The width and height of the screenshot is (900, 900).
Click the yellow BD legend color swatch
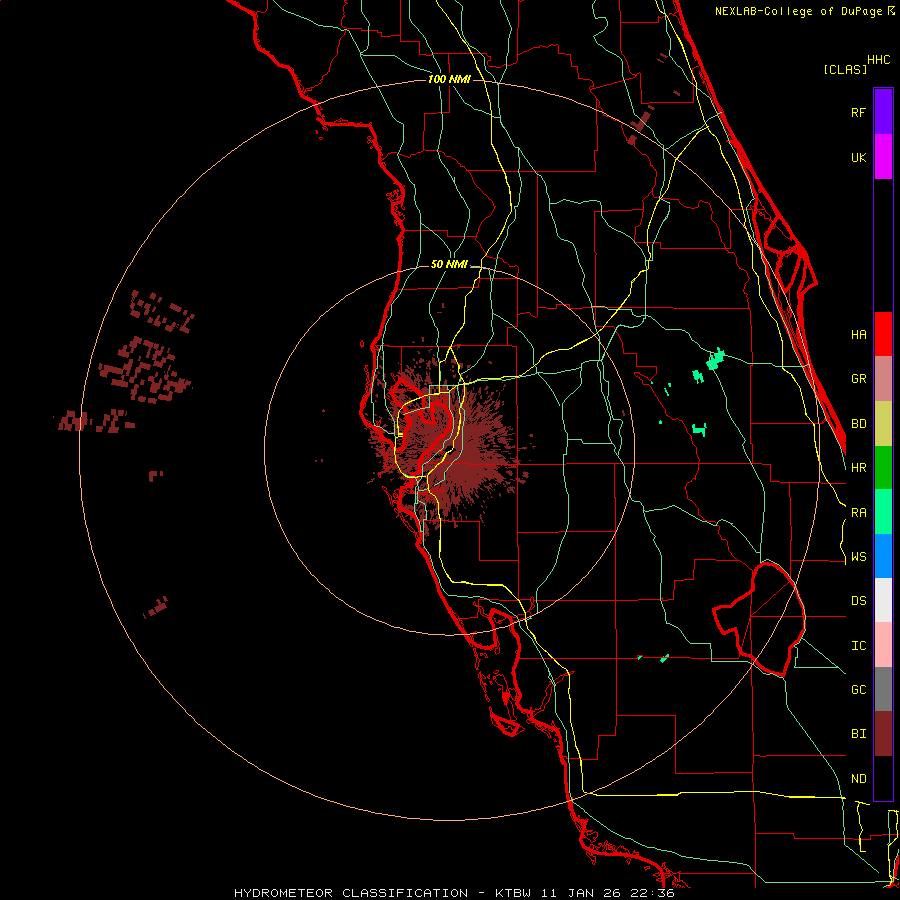coord(883,424)
